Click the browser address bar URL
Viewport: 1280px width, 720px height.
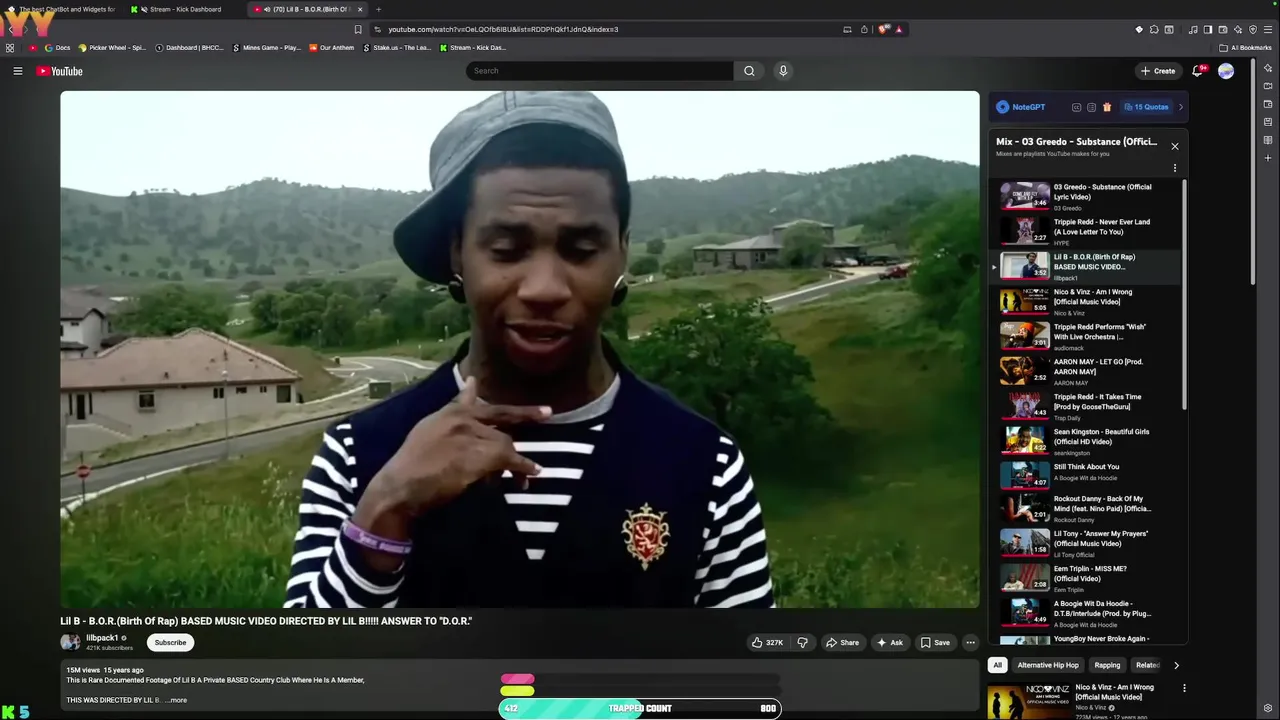503,29
